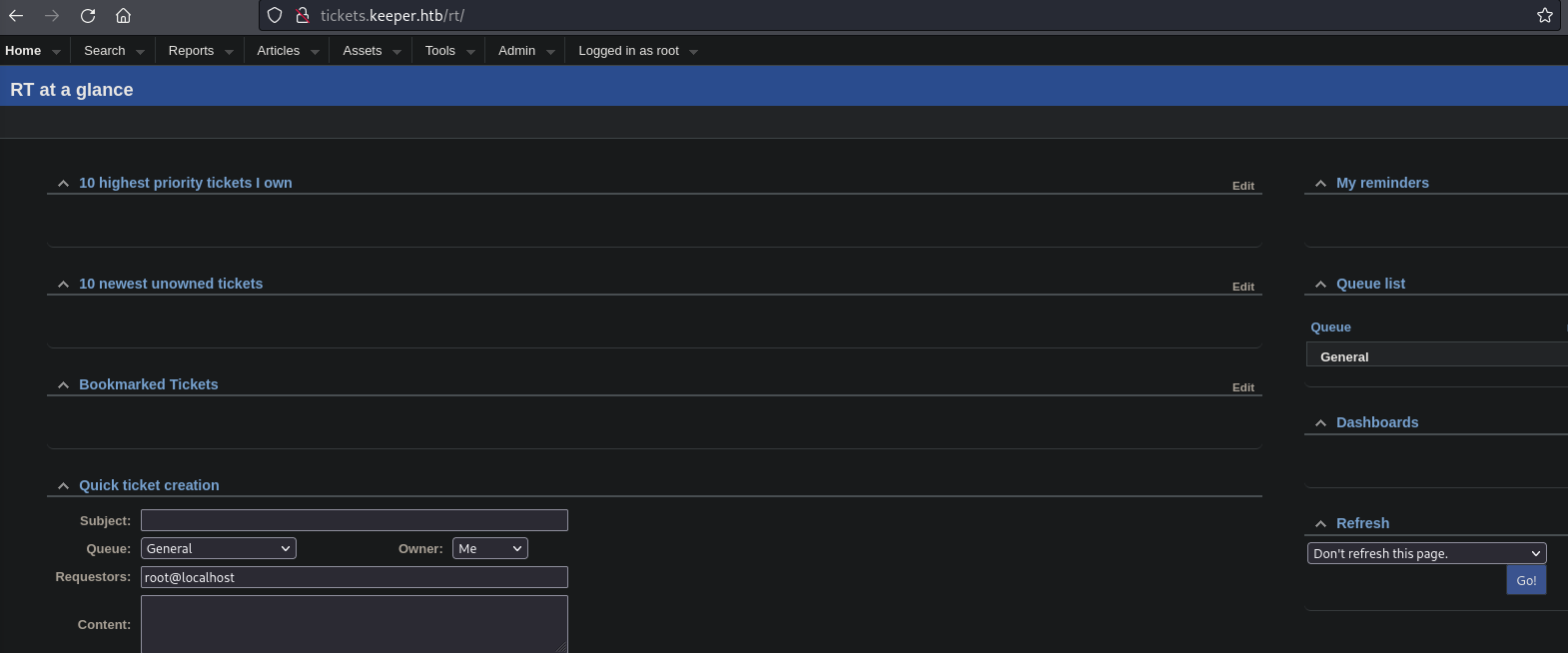The height and width of the screenshot is (653, 1568).
Task: Bookmark this page with star icon
Action: click(x=1544, y=16)
